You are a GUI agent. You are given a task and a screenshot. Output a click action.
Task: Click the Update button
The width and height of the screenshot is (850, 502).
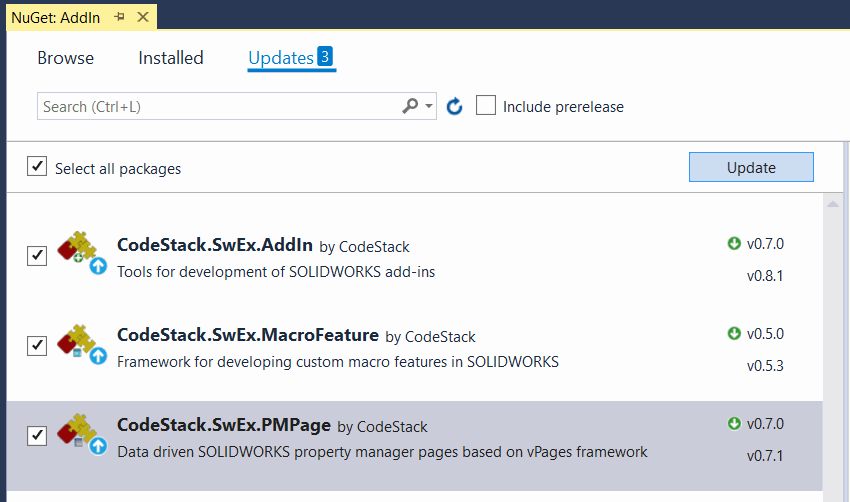751,167
